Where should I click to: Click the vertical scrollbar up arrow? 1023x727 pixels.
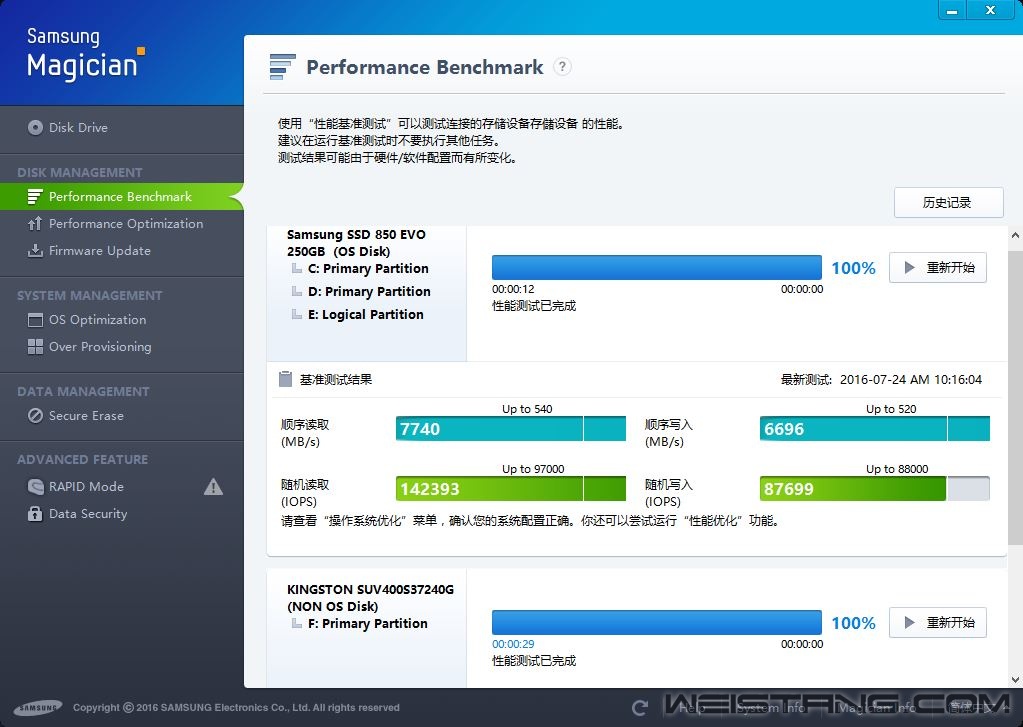tap(1015, 236)
